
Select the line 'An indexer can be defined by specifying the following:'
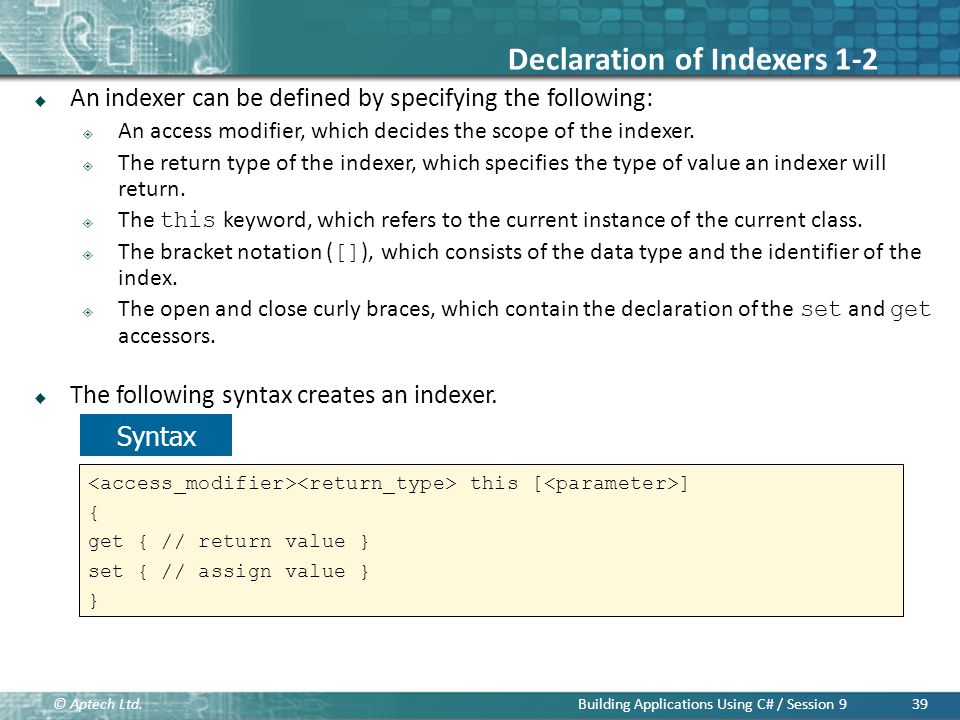click(361, 98)
